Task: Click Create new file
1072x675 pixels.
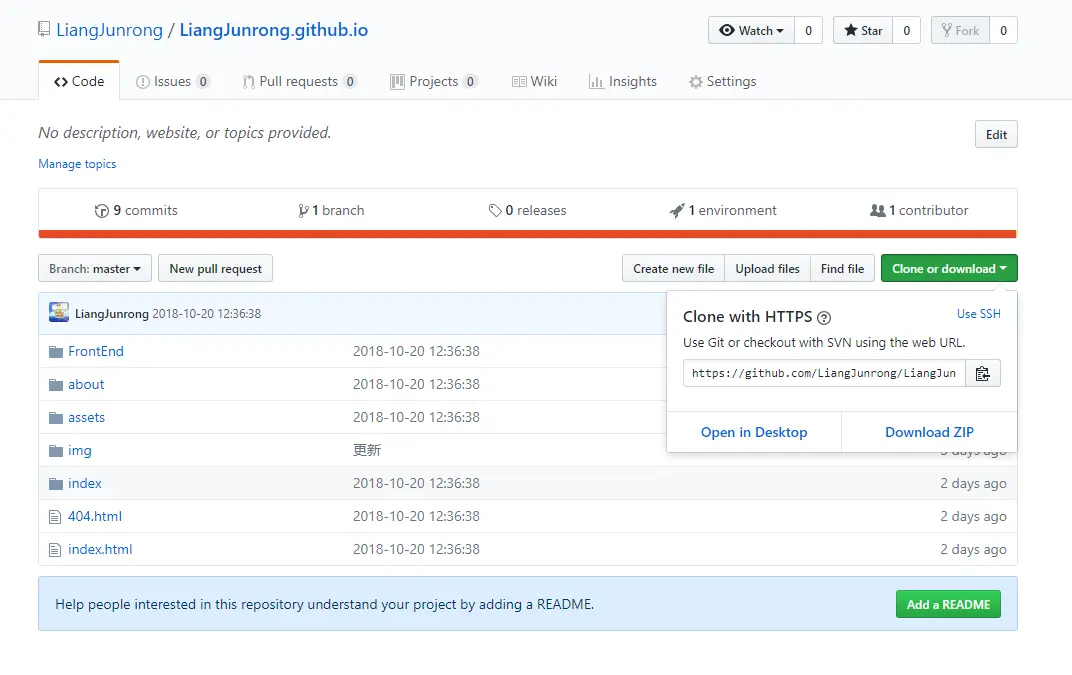Action: click(x=673, y=269)
